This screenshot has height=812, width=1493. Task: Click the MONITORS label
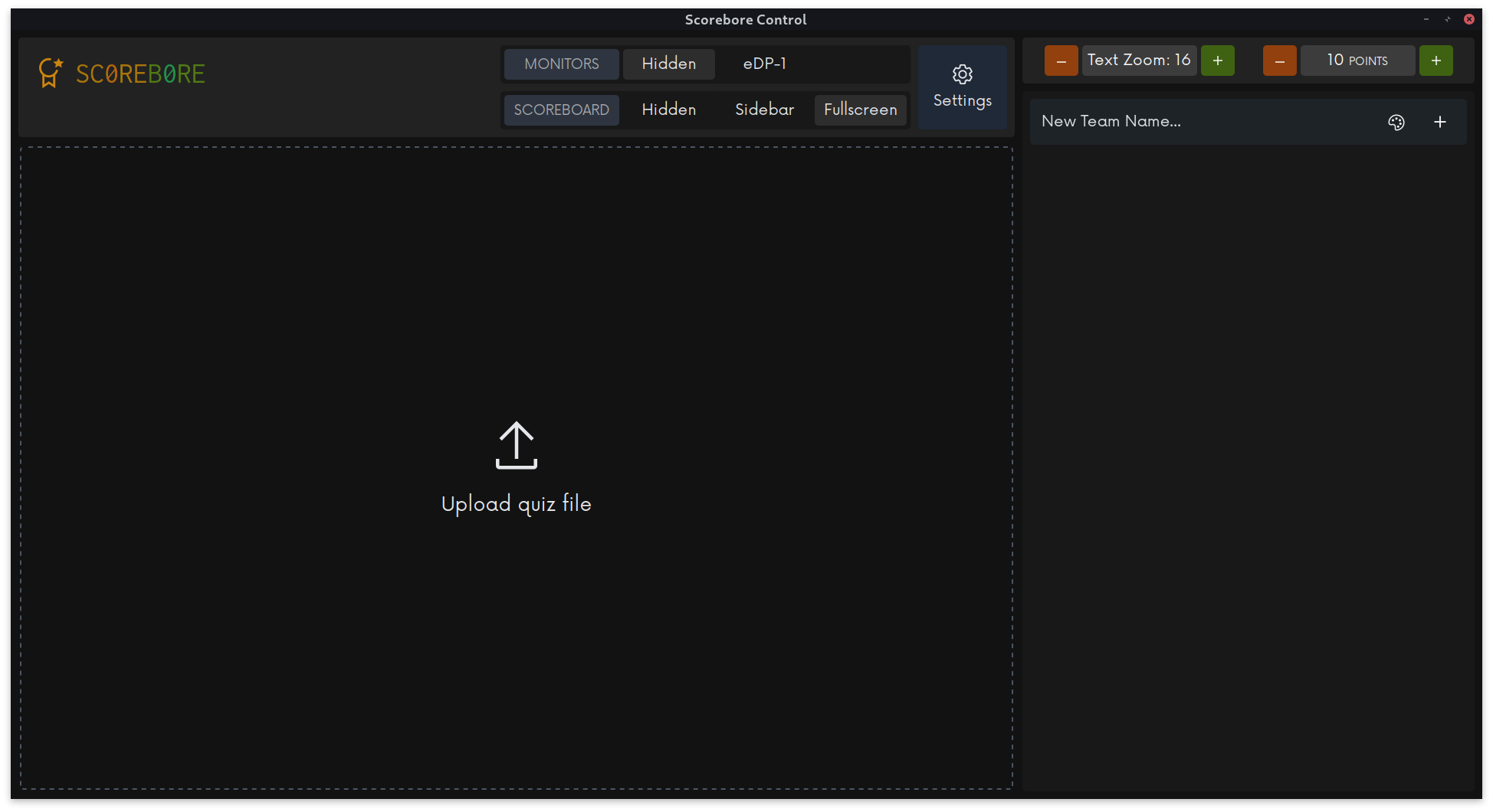point(561,64)
